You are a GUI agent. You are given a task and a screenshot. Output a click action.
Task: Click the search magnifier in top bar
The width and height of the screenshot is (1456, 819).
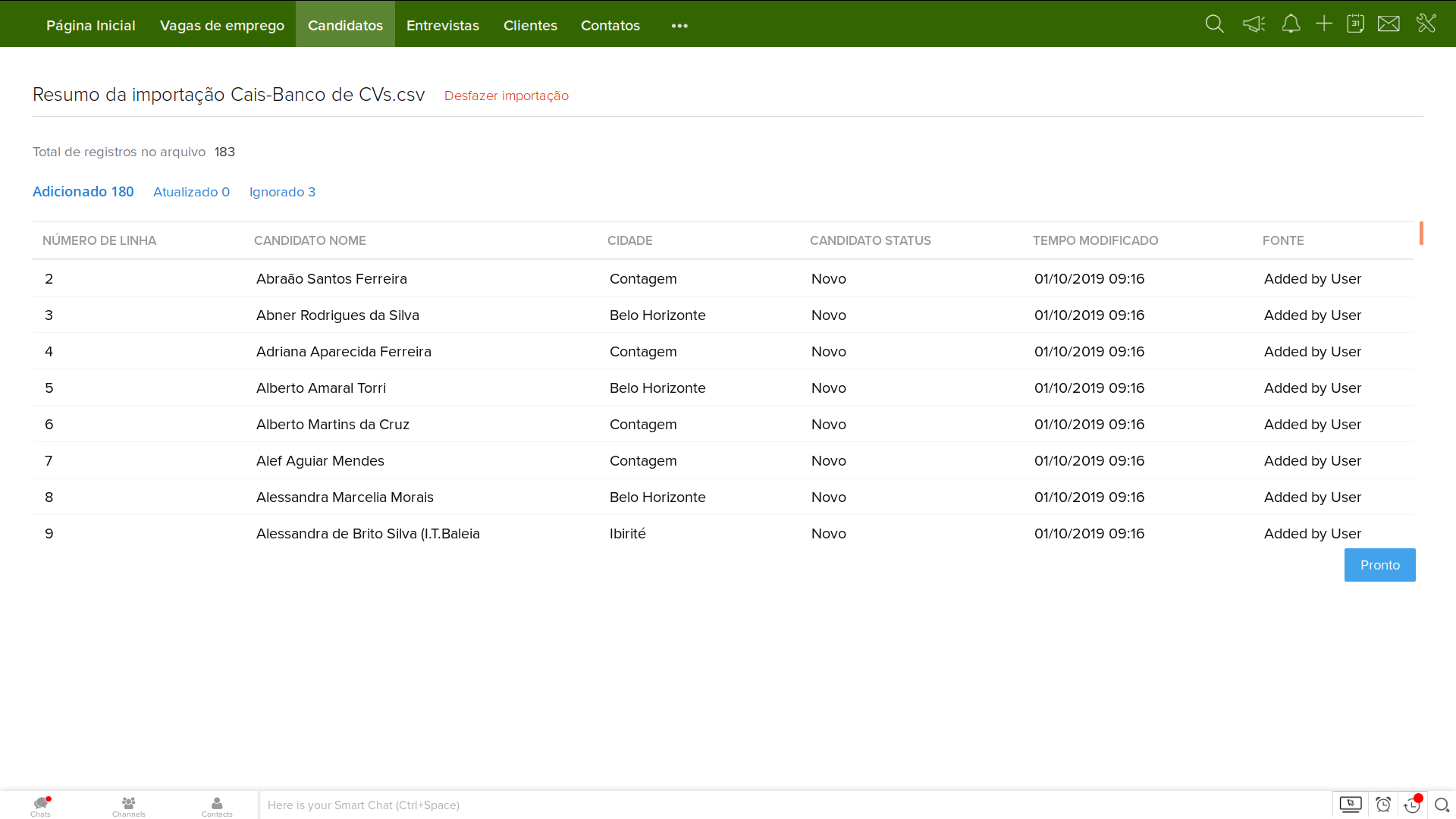(1214, 24)
